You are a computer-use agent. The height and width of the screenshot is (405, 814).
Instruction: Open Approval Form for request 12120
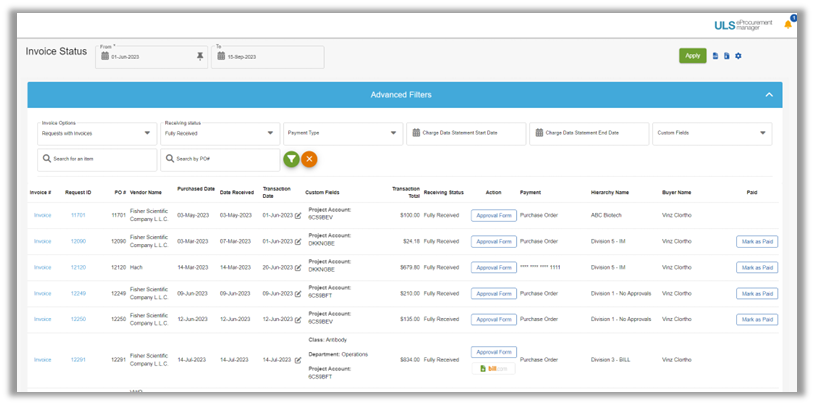coord(493,267)
